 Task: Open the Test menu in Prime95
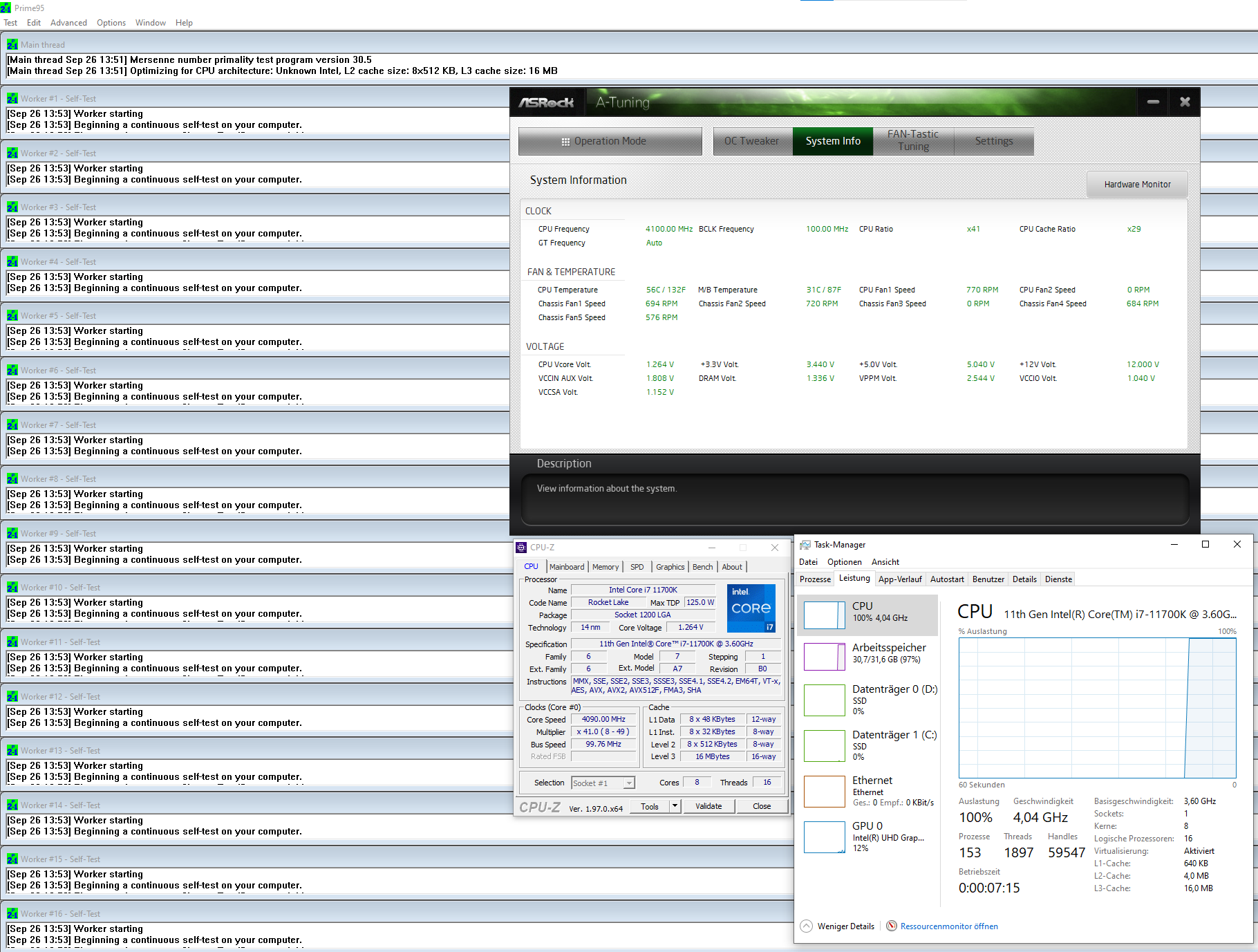(10, 23)
